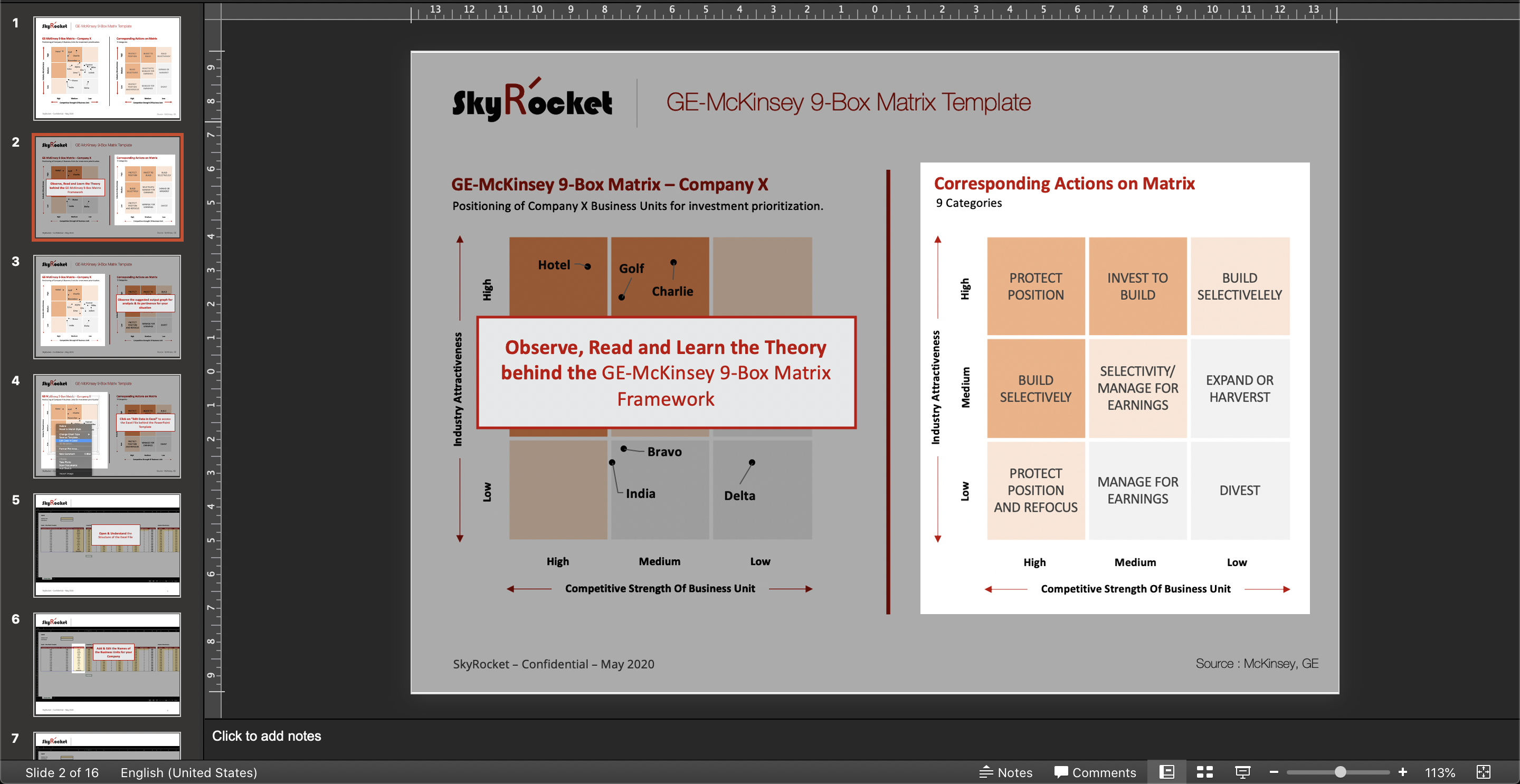
Task: Select the INVEST TO BUILD box
Action: click(x=1138, y=286)
